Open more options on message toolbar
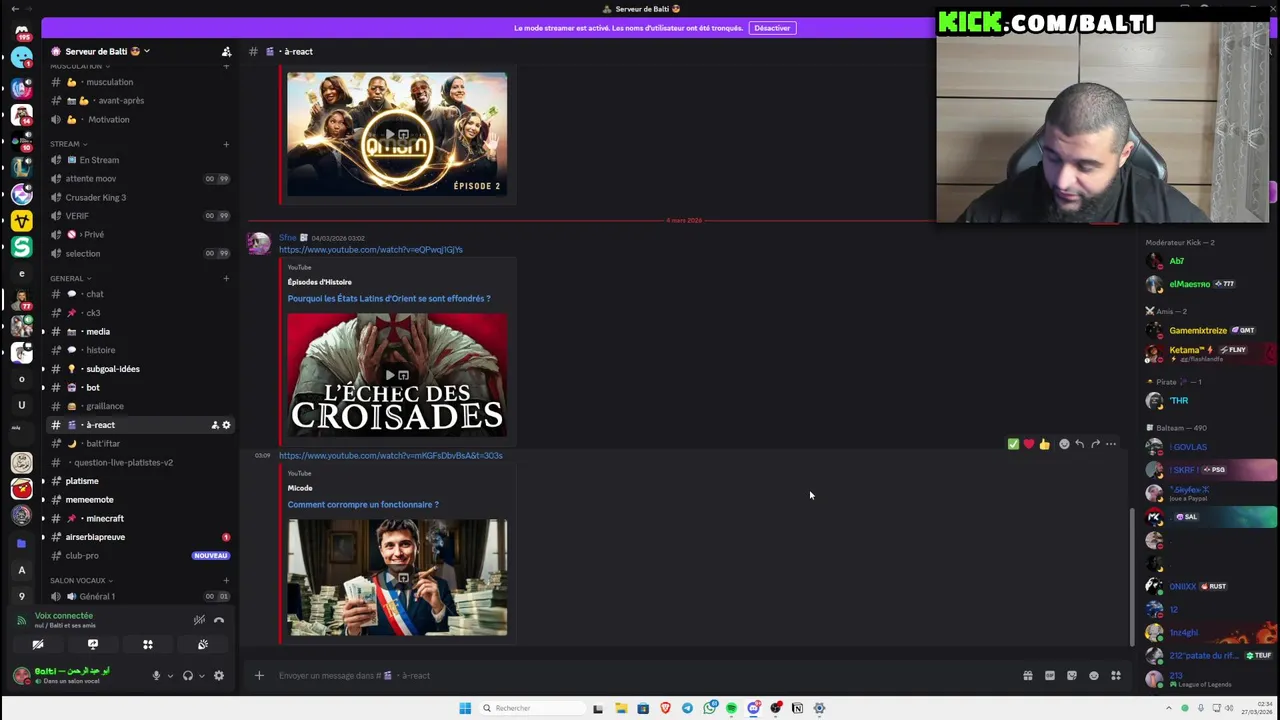Image resolution: width=1280 pixels, height=720 pixels. coord(1111,444)
